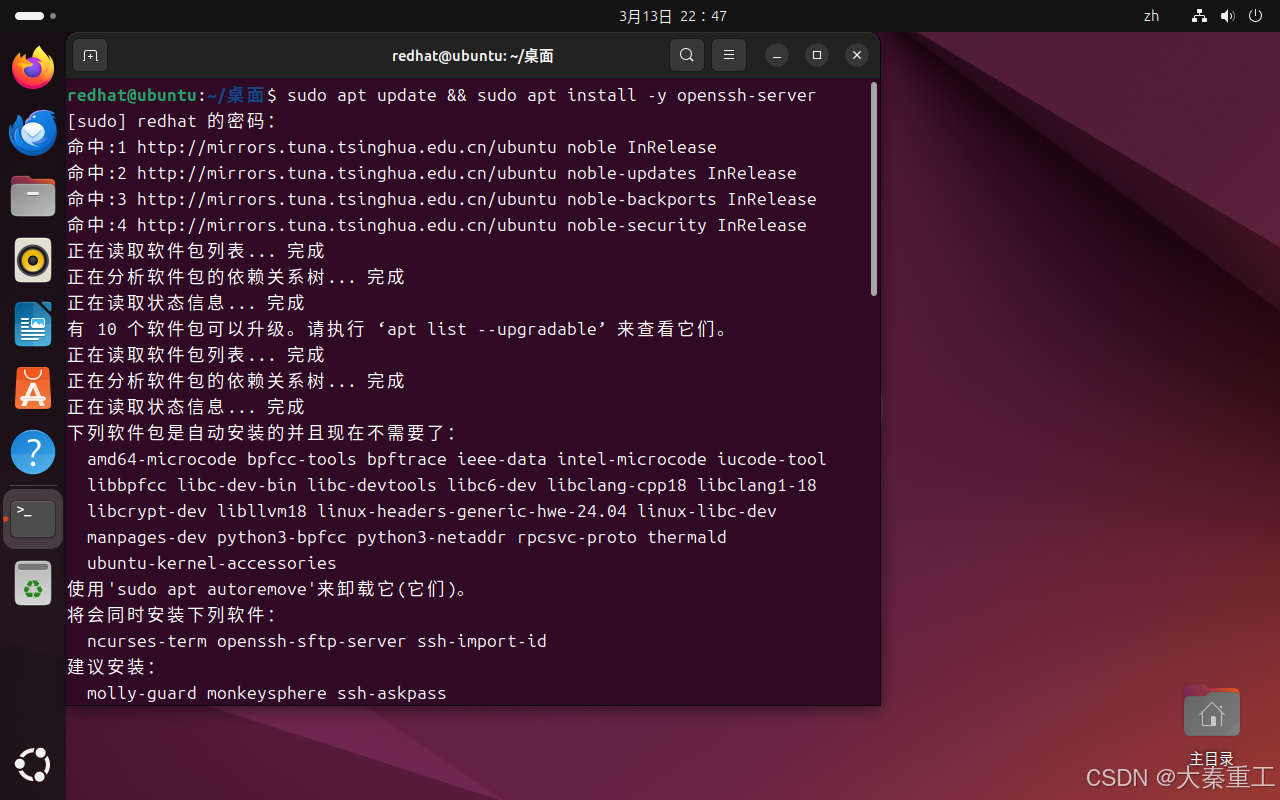
Task: Click the terminal title 'redhat@ubuntu: ~/桌面'
Action: tap(473, 56)
